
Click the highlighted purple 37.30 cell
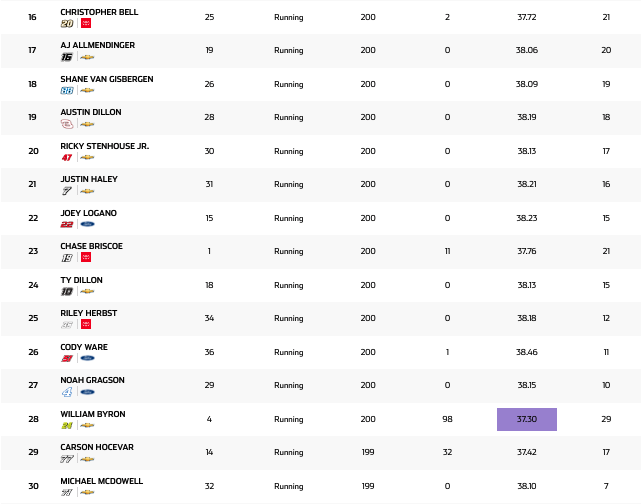(526, 419)
